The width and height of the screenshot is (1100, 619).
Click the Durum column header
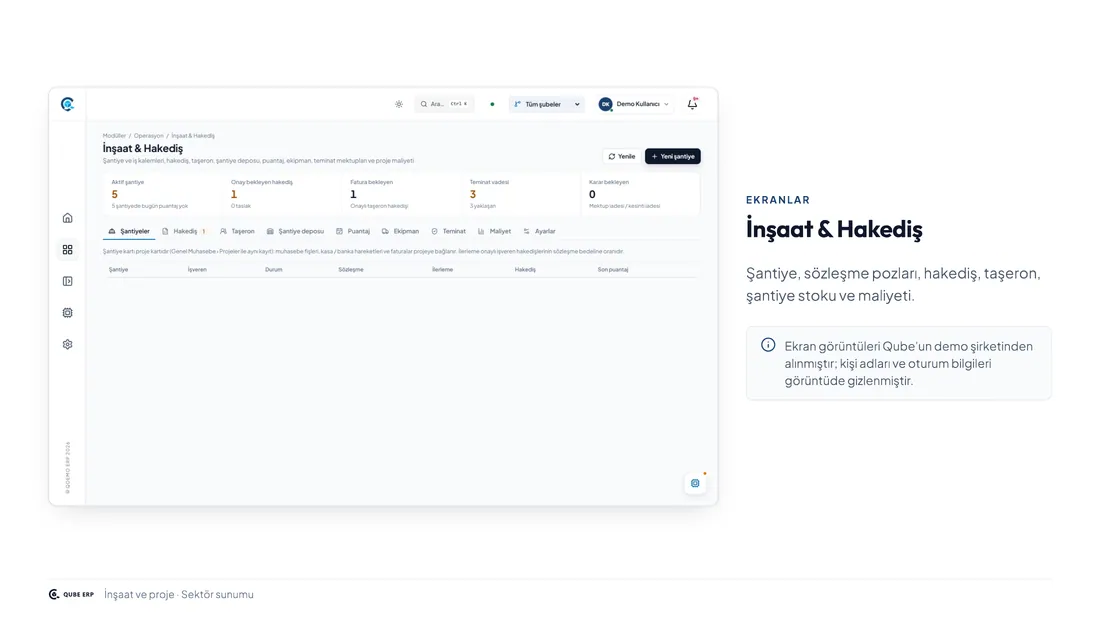(274, 269)
